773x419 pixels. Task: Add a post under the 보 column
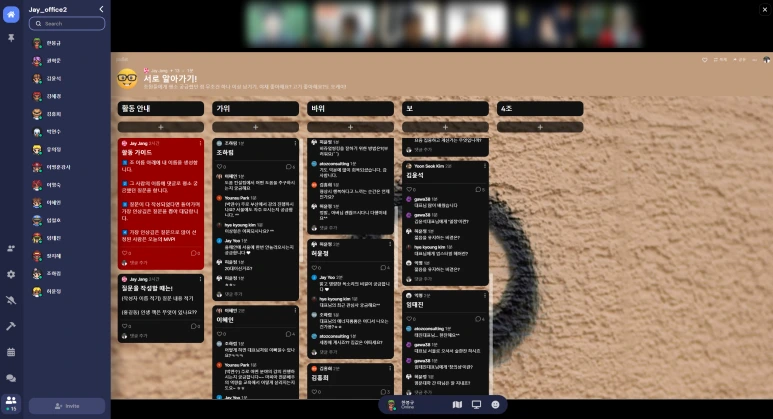point(445,127)
